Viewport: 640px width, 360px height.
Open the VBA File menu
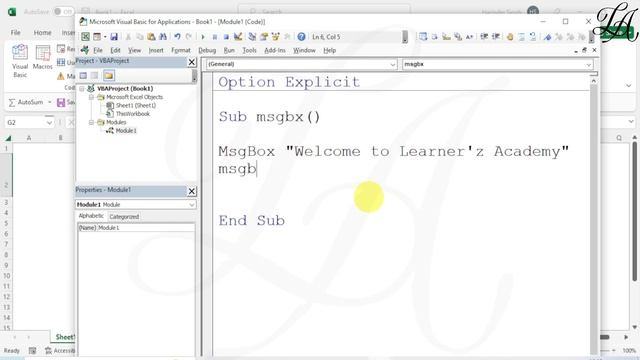click(x=98, y=50)
